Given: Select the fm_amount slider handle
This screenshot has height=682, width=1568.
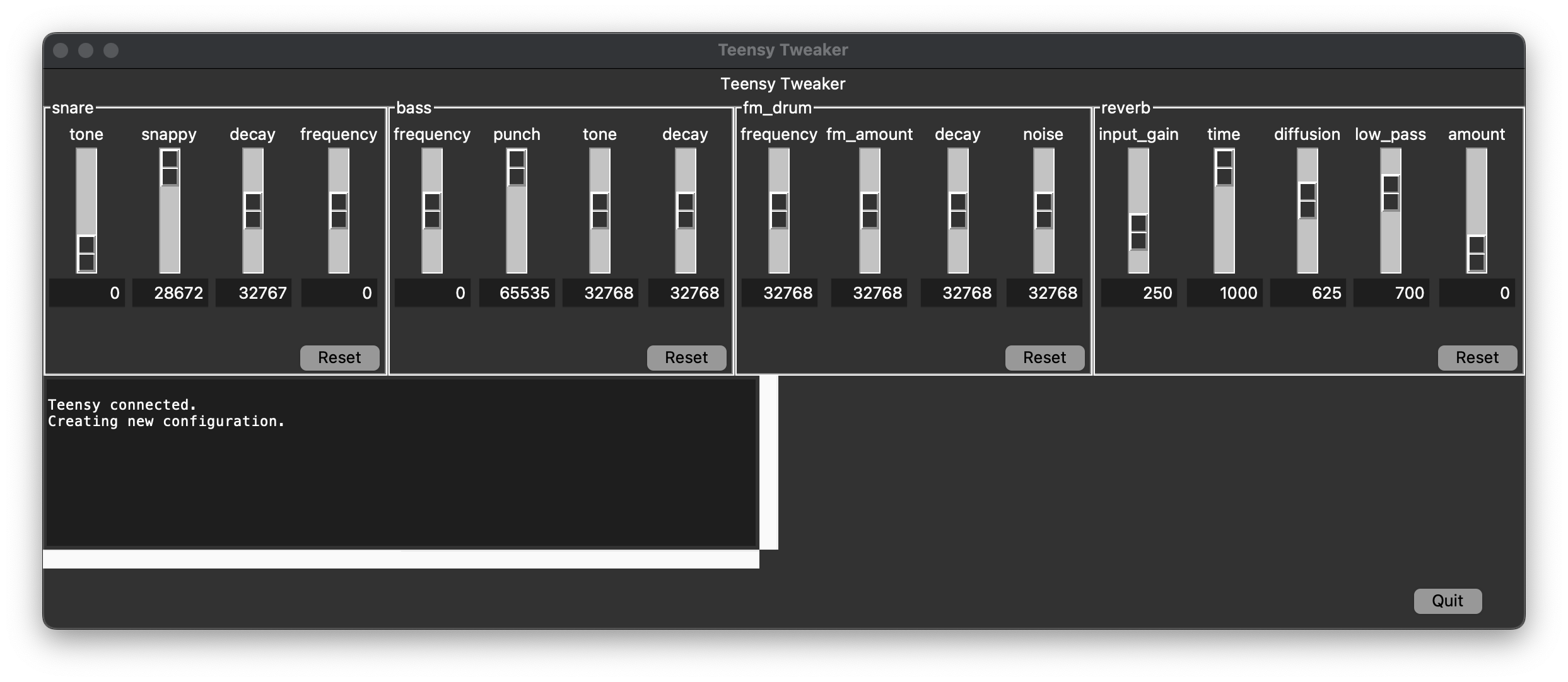Looking at the screenshot, I should [870, 211].
